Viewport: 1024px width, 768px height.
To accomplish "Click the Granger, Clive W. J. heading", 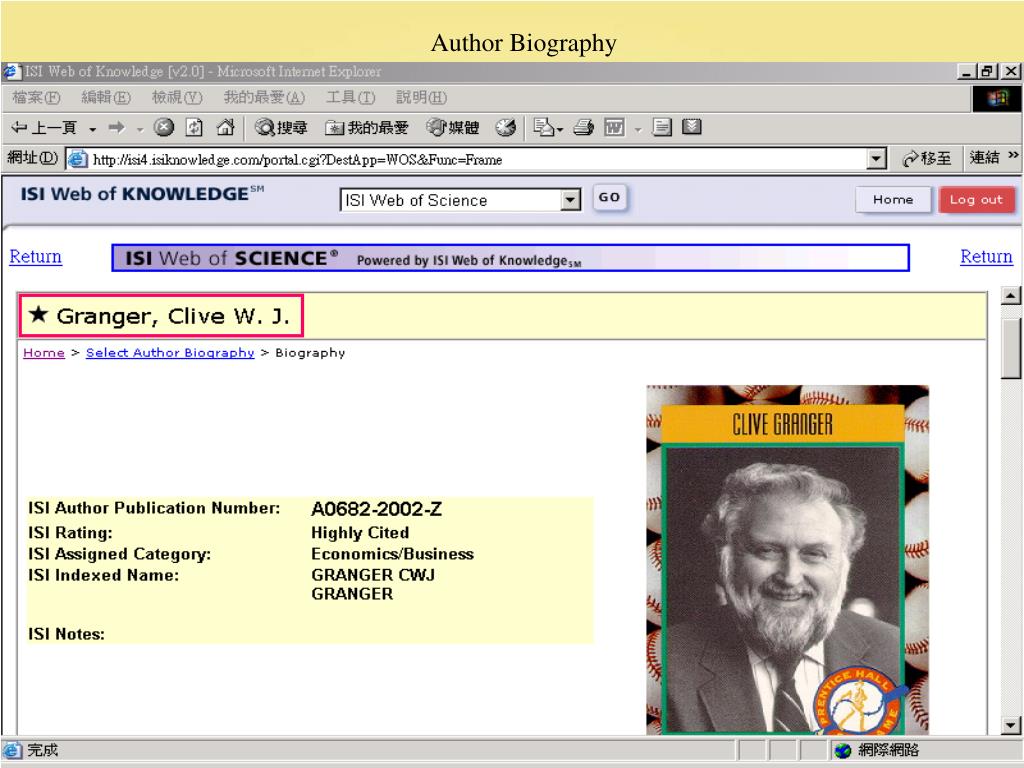I will click(x=173, y=316).
